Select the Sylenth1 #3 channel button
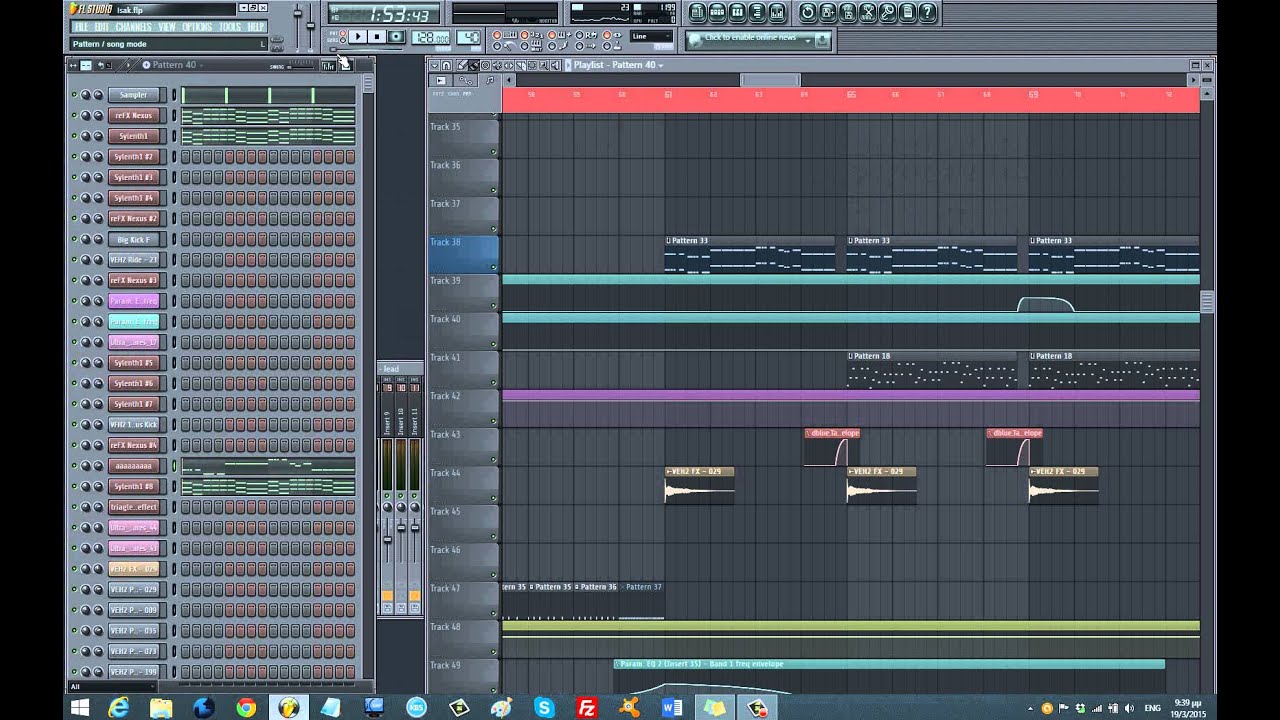1280x720 pixels. click(x=133, y=177)
